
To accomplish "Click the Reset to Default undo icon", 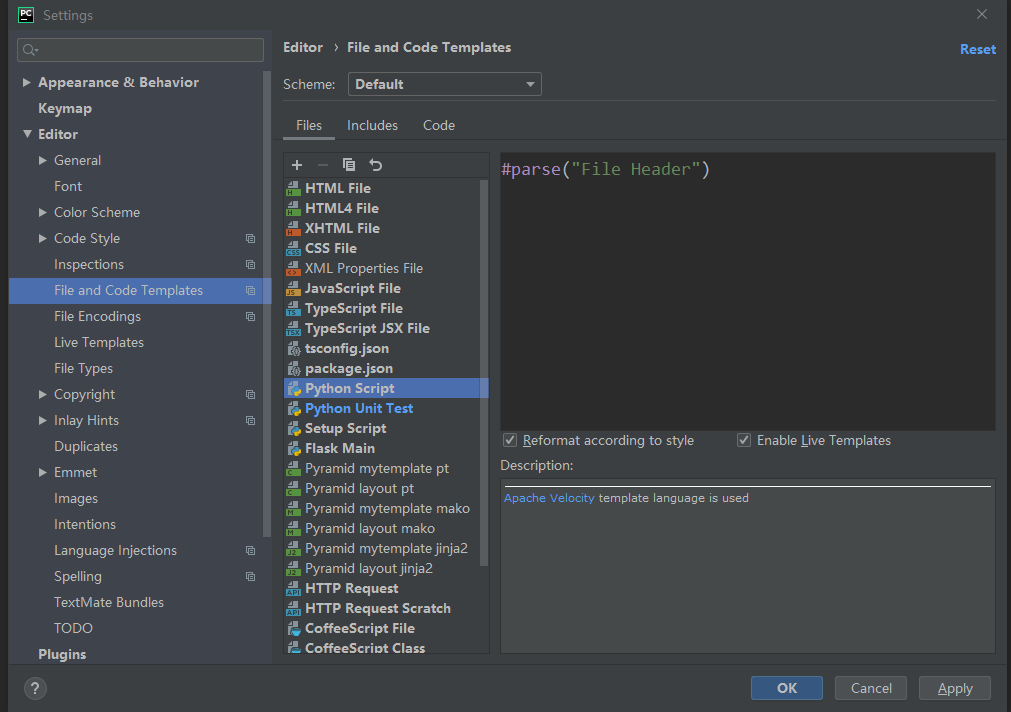I will [x=376, y=165].
